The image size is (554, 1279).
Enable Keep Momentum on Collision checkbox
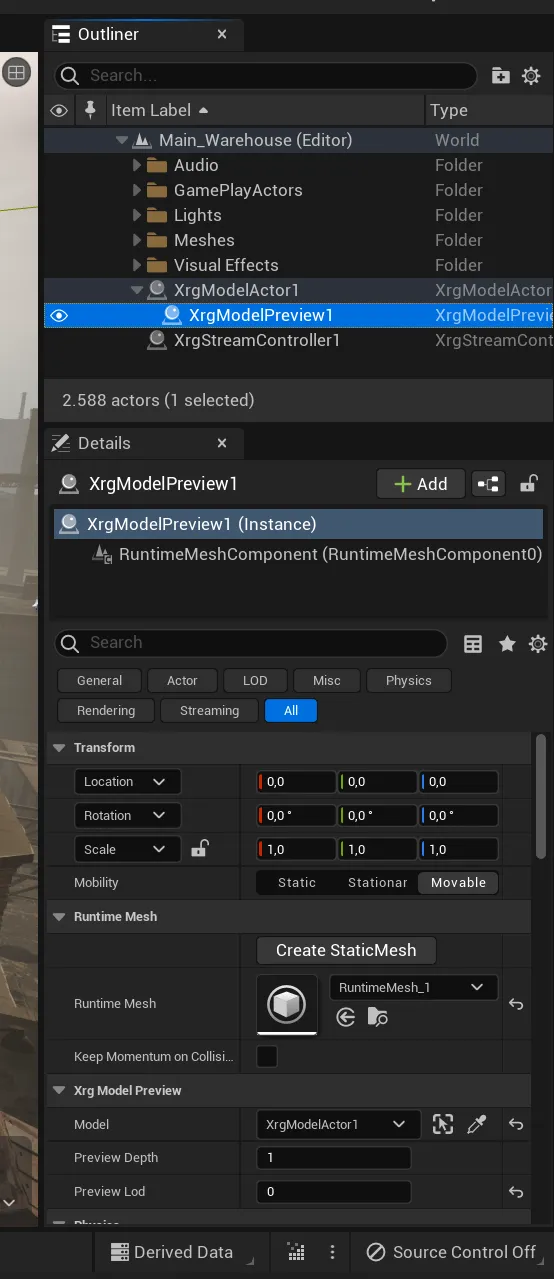tap(267, 1056)
